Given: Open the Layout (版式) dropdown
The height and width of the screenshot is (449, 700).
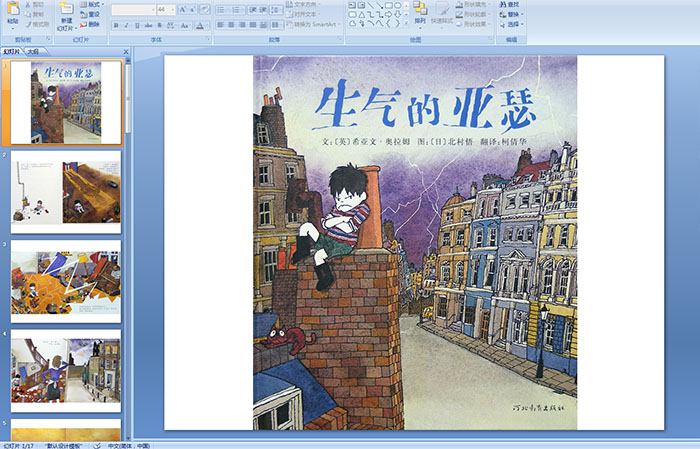Looking at the screenshot, I should 92,4.
